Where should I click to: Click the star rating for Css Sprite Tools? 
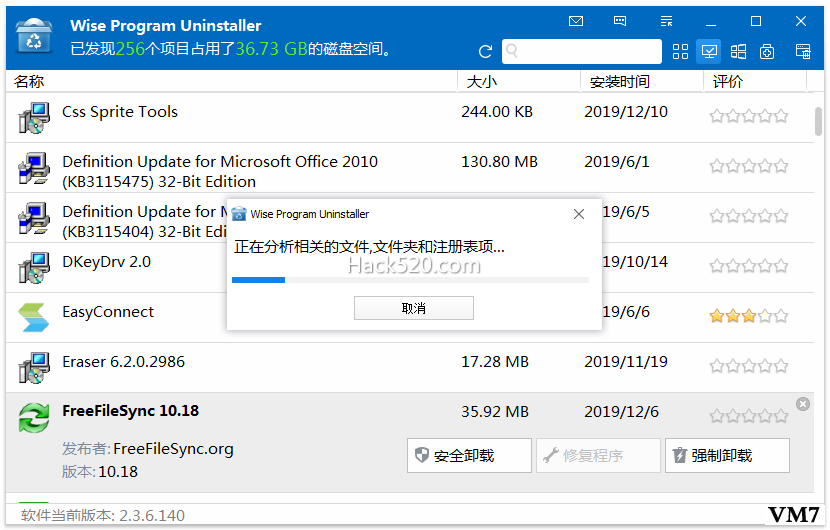(748, 116)
